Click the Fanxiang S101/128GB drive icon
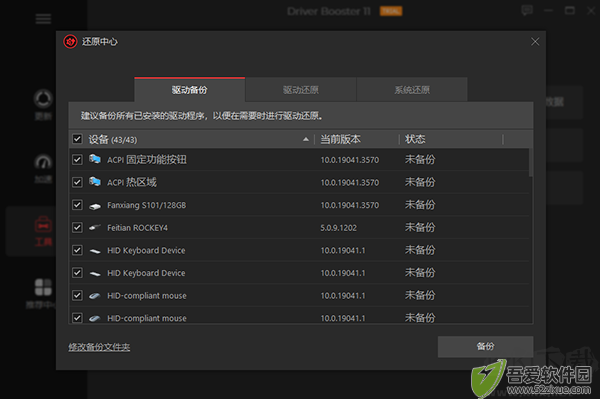This screenshot has height=399, width=600. tap(95, 206)
